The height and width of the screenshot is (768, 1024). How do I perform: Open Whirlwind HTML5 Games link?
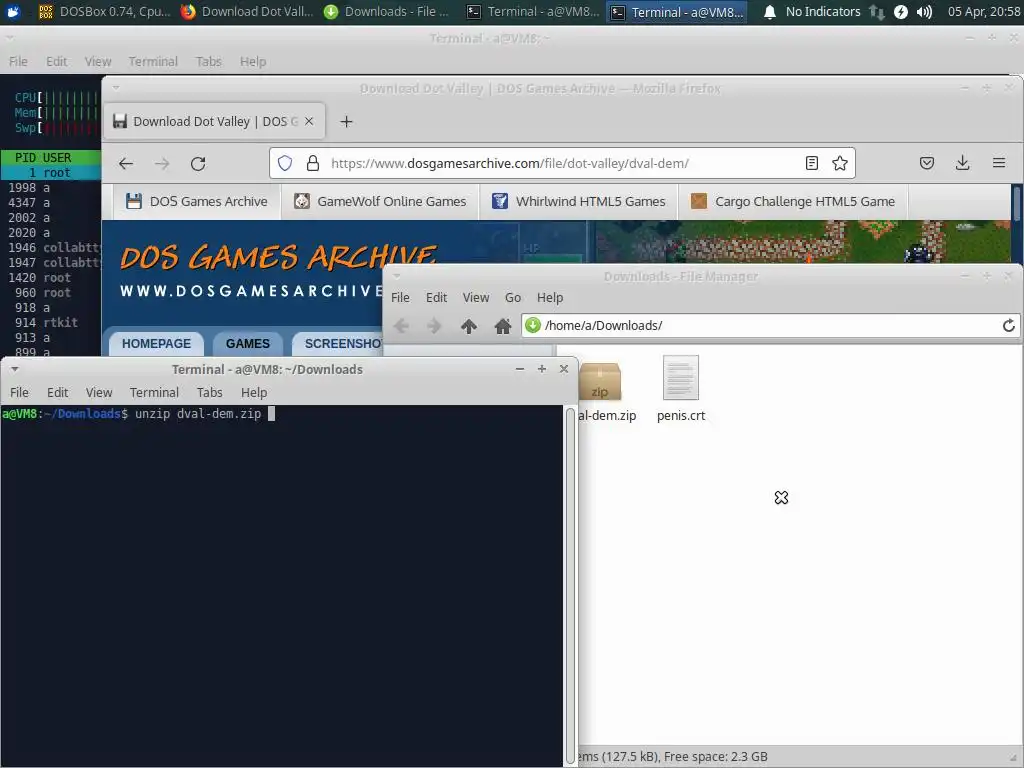coord(579,201)
